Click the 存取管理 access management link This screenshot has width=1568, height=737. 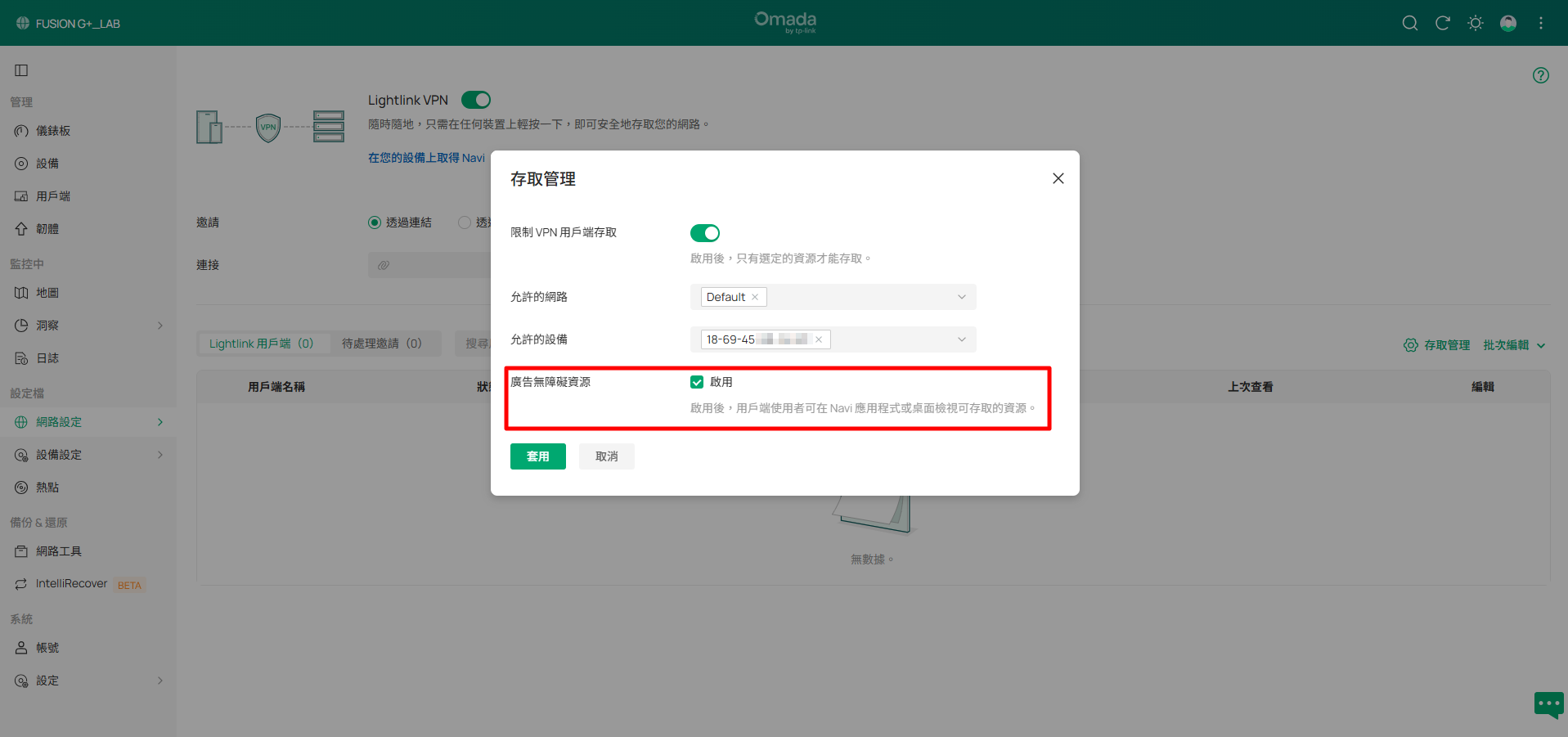coord(1437,345)
